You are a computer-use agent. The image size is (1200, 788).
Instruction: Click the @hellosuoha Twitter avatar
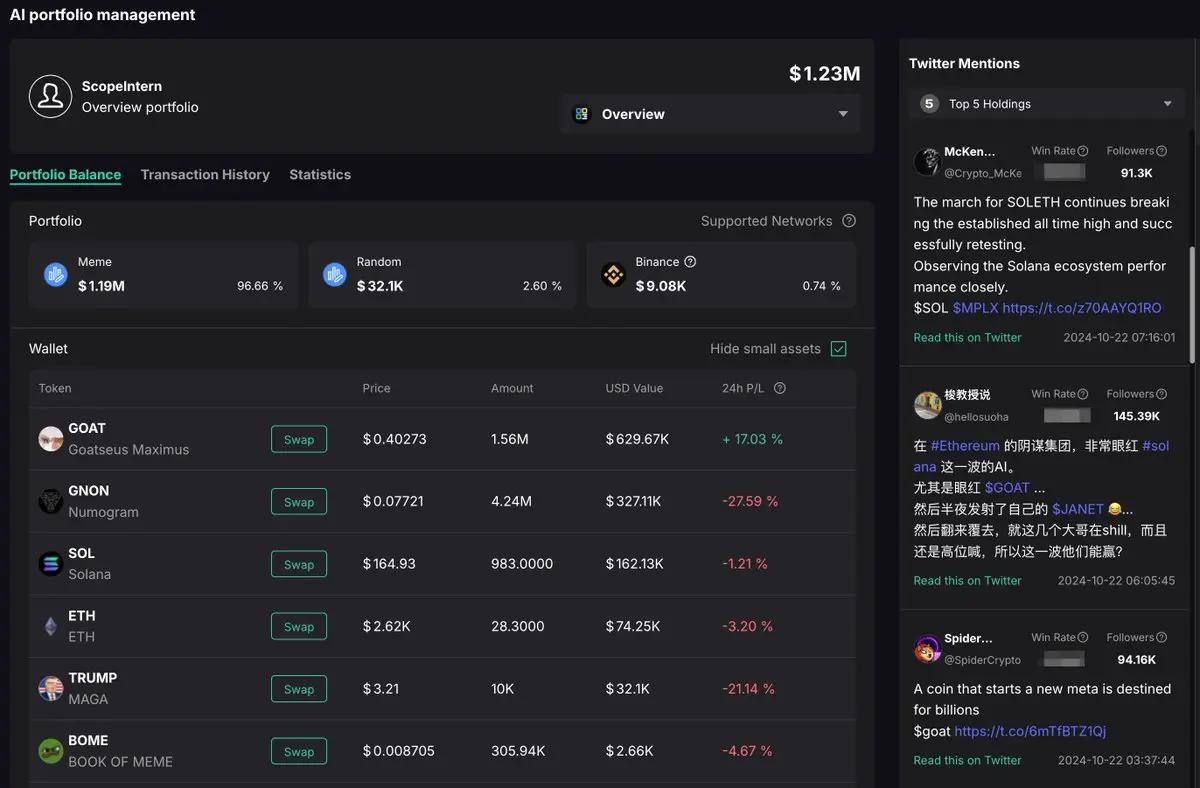click(x=927, y=405)
